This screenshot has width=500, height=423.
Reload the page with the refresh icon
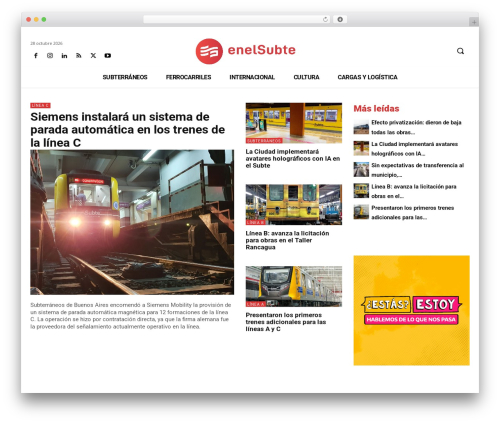(325, 20)
